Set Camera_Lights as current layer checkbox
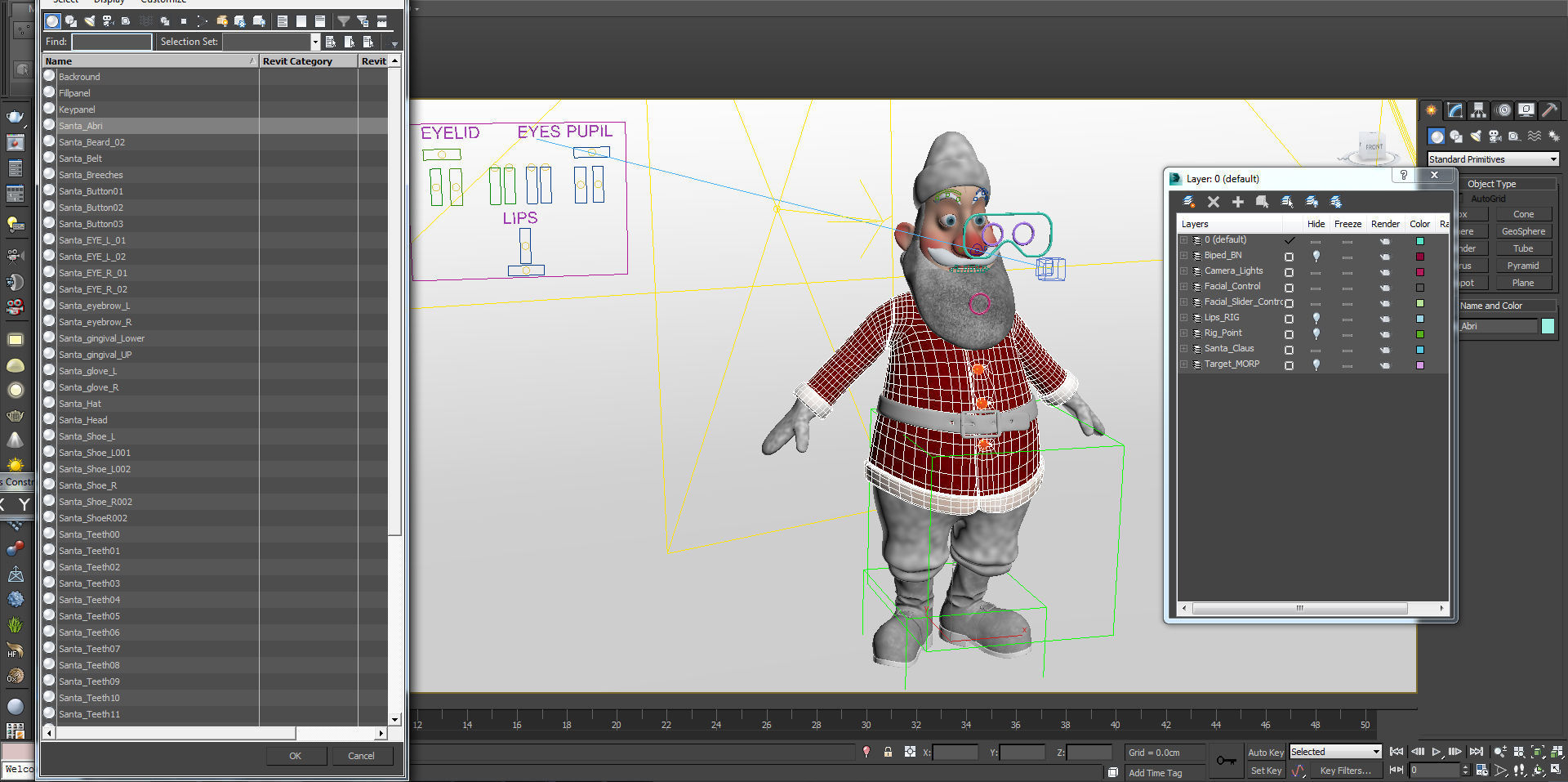This screenshot has width=1568, height=782. coord(1290,272)
